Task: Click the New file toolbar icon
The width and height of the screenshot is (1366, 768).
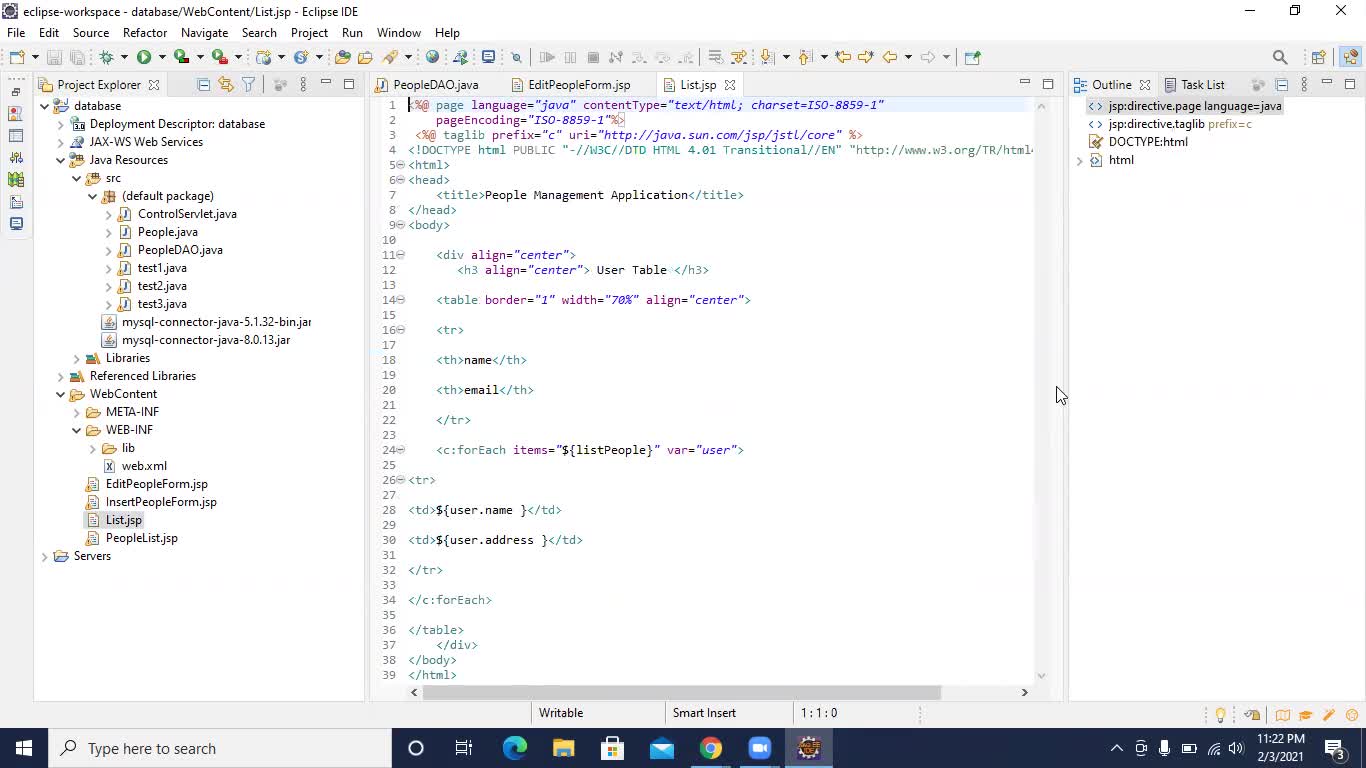Action: [17, 57]
